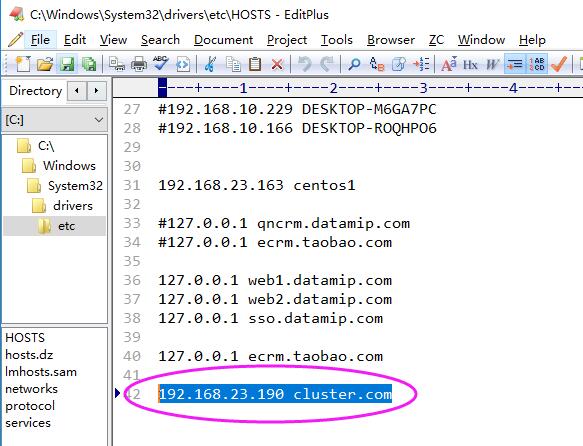Save the file with the floppy icon
The image size is (583, 446).
67,64
